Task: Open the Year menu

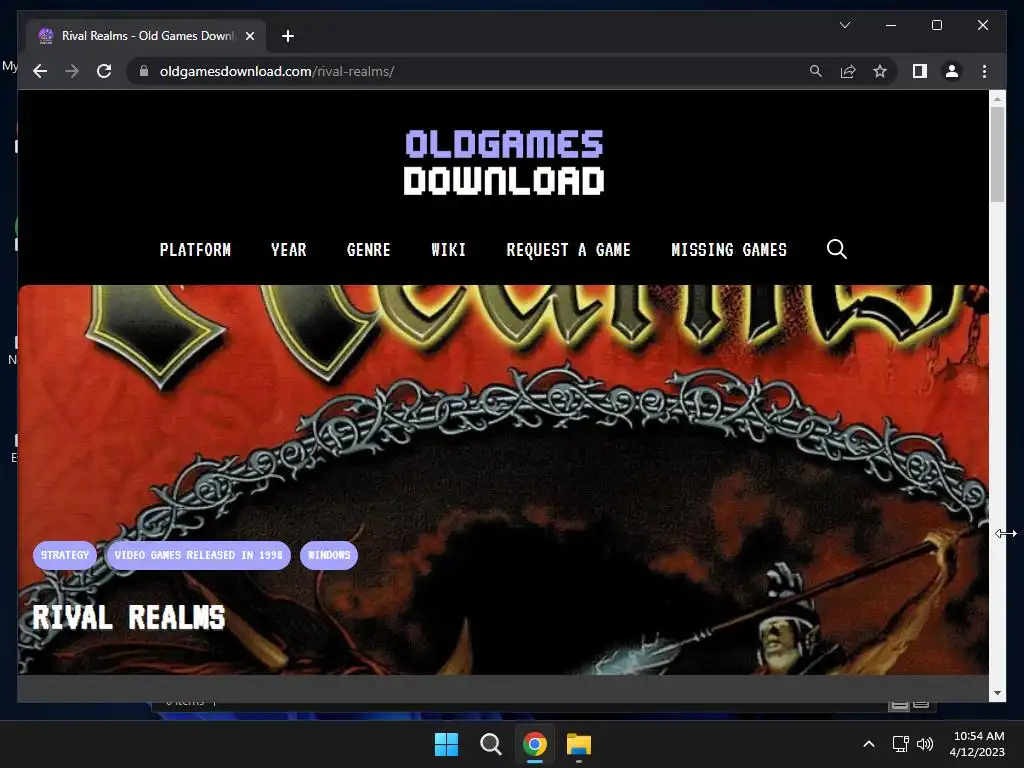Action: pyautogui.click(x=289, y=249)
